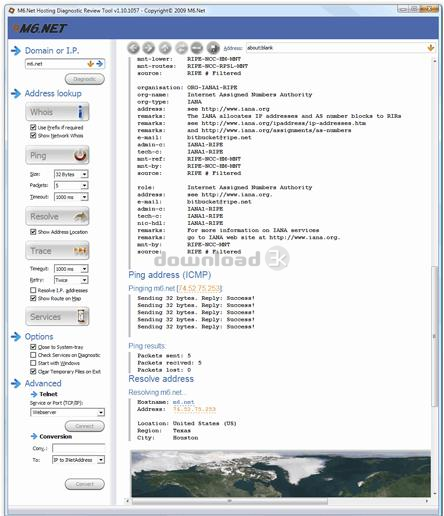
Task: Open the 74.52.75.253 link in Pinging header
Action: click(x=199, y=288)
